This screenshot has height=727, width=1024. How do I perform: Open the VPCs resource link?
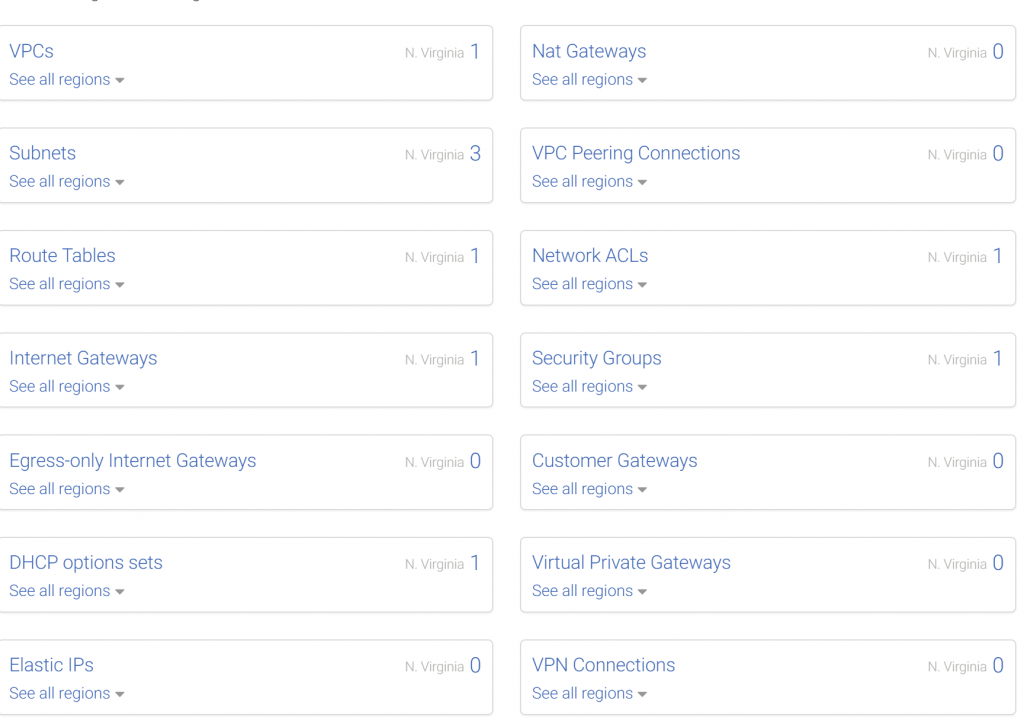click(x=31, y=51)
